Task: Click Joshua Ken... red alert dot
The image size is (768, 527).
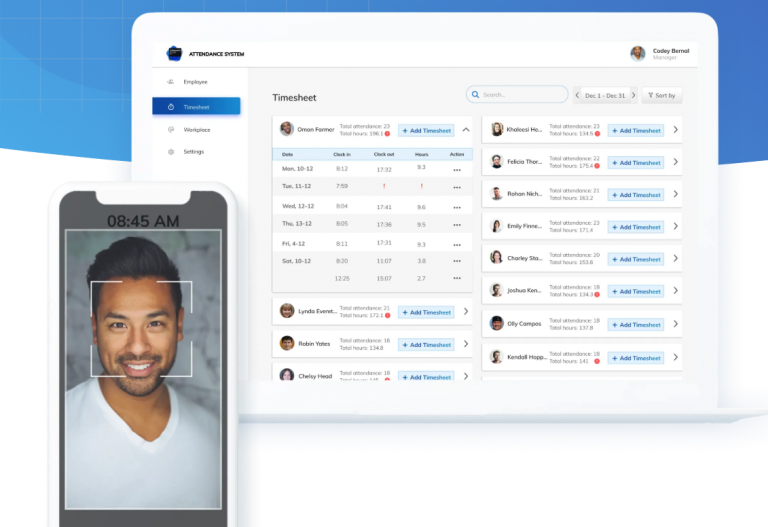Action: 597,294
